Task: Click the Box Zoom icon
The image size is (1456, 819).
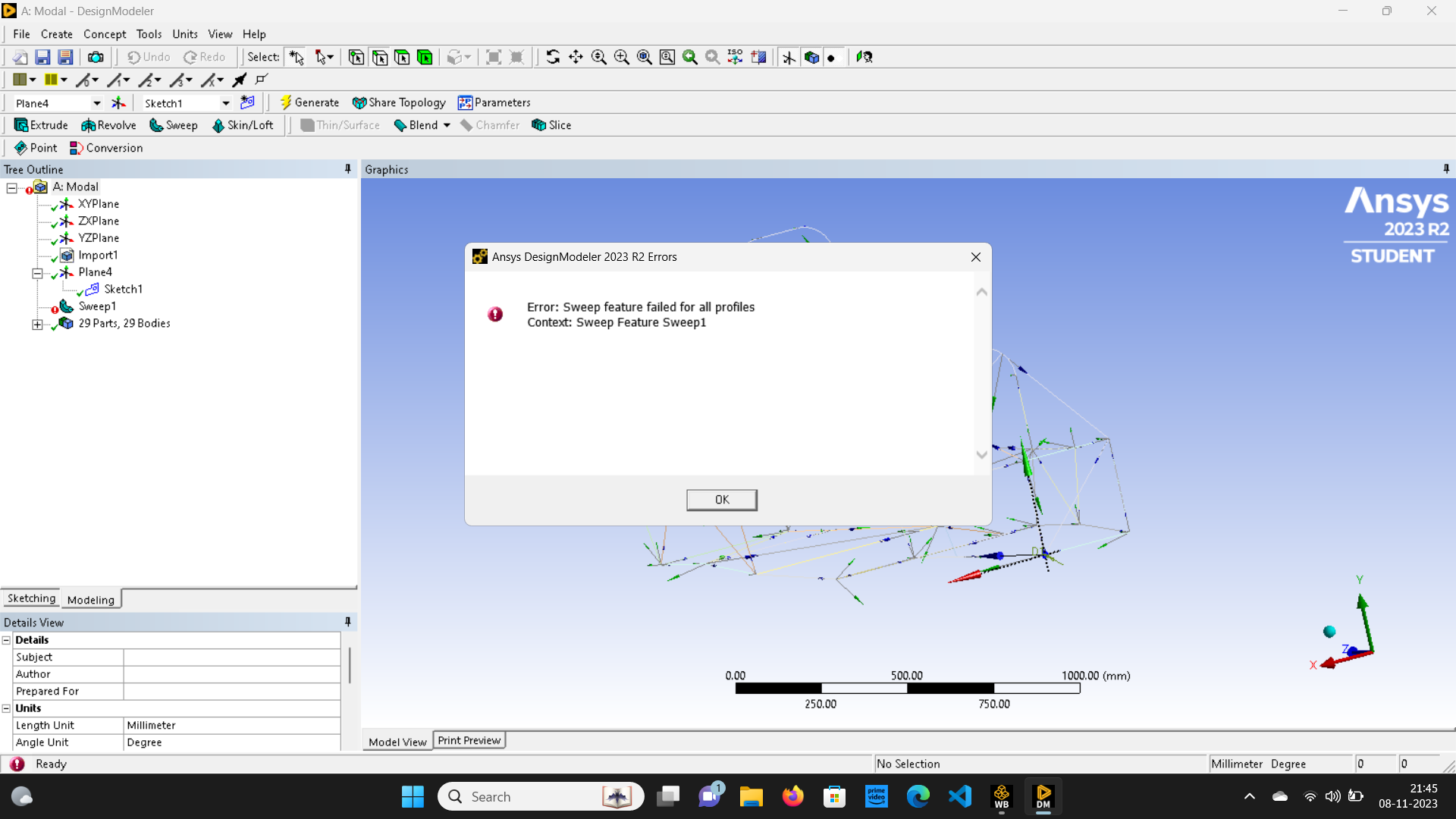Action: (621, 57)
